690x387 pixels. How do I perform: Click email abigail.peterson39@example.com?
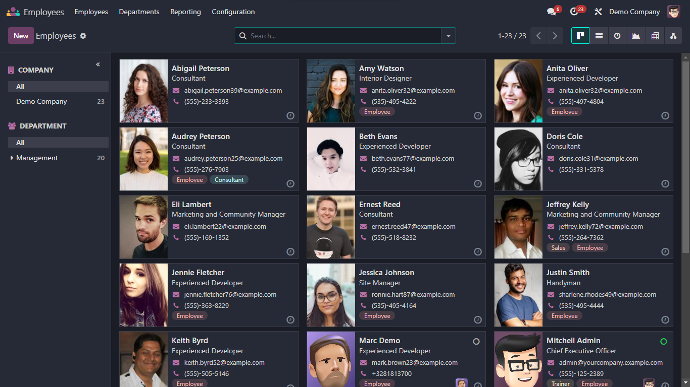[x=233, y=91]
